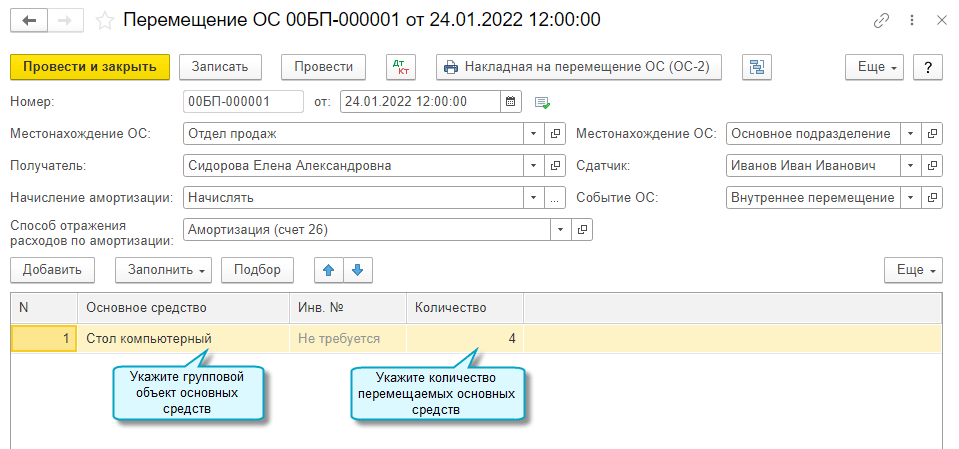The height and width of the screenshot is (449, 959).
Task: Click the Записать button
Action: pos(220,67)
